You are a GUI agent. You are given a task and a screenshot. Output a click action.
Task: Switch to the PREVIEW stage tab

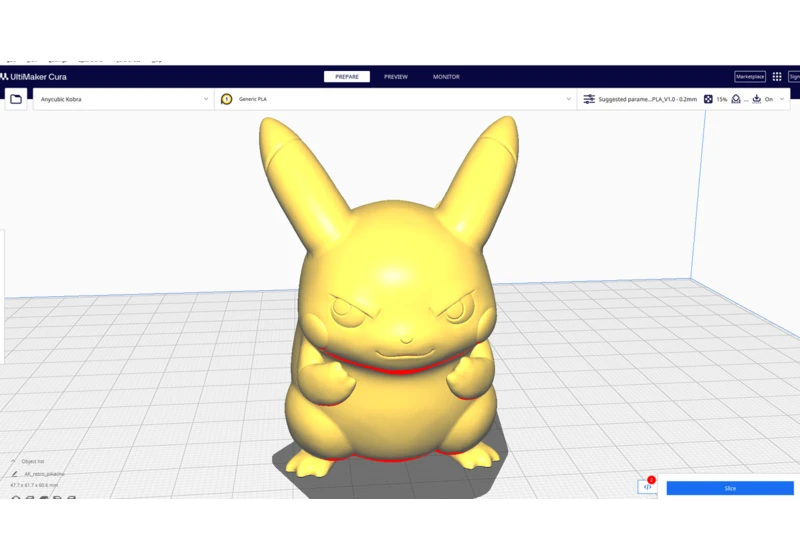pyautogui.click(x=396, y=77)
